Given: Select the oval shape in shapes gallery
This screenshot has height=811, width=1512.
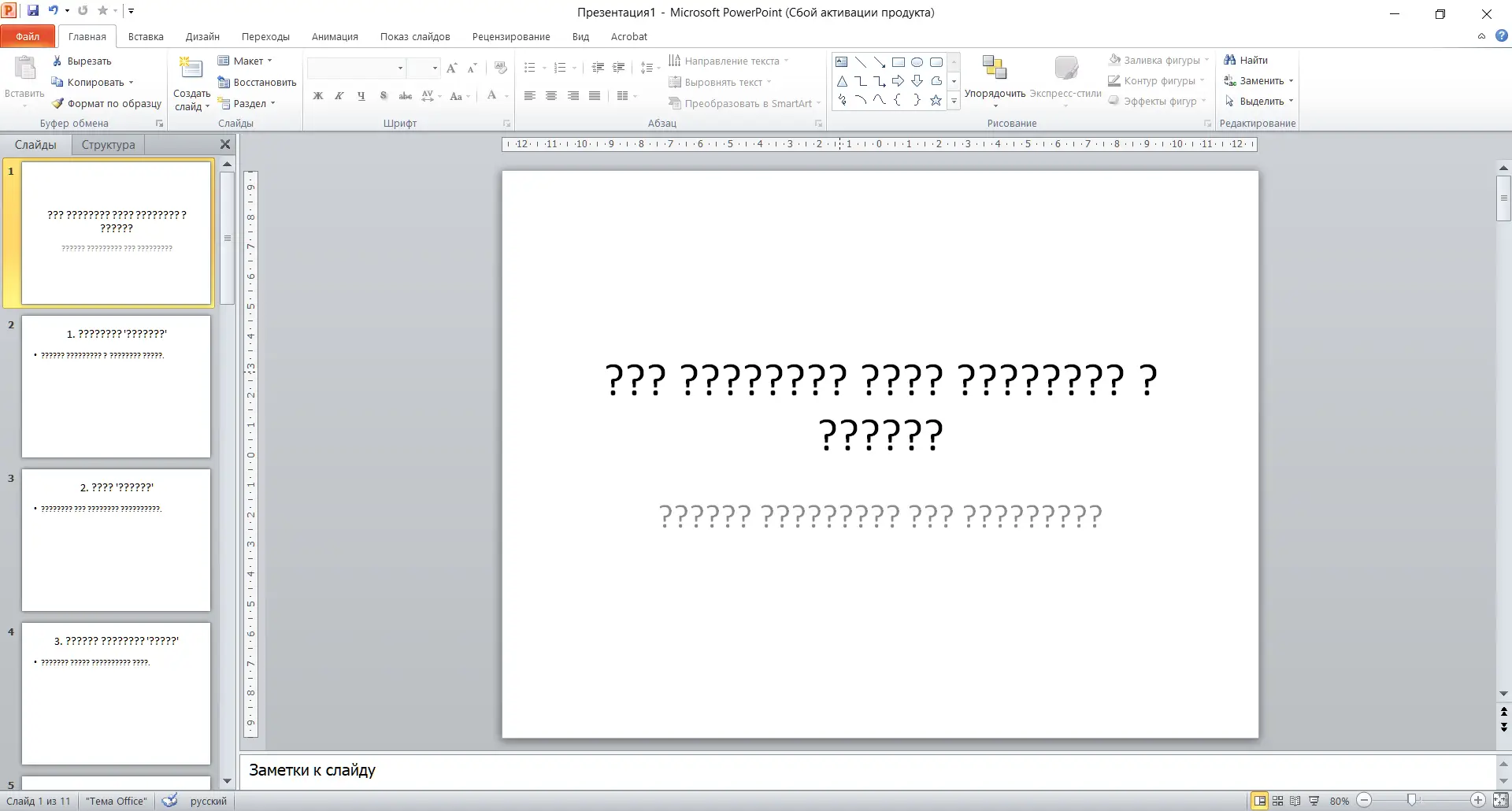Looking at the screenshot, I should click(x=917, y=61).
